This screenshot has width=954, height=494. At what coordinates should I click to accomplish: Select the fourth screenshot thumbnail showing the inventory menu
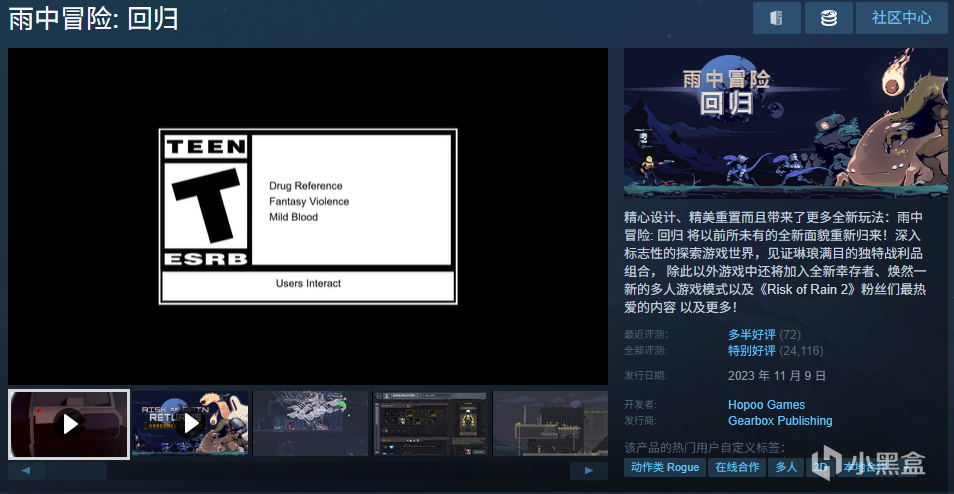click(430, 423)
